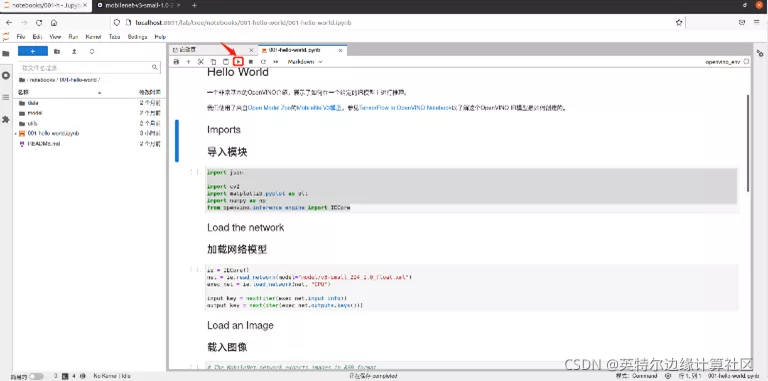
Task: Toggle simple mode switch in status bar
Action: pyautogui.click(x=36, y=376)
